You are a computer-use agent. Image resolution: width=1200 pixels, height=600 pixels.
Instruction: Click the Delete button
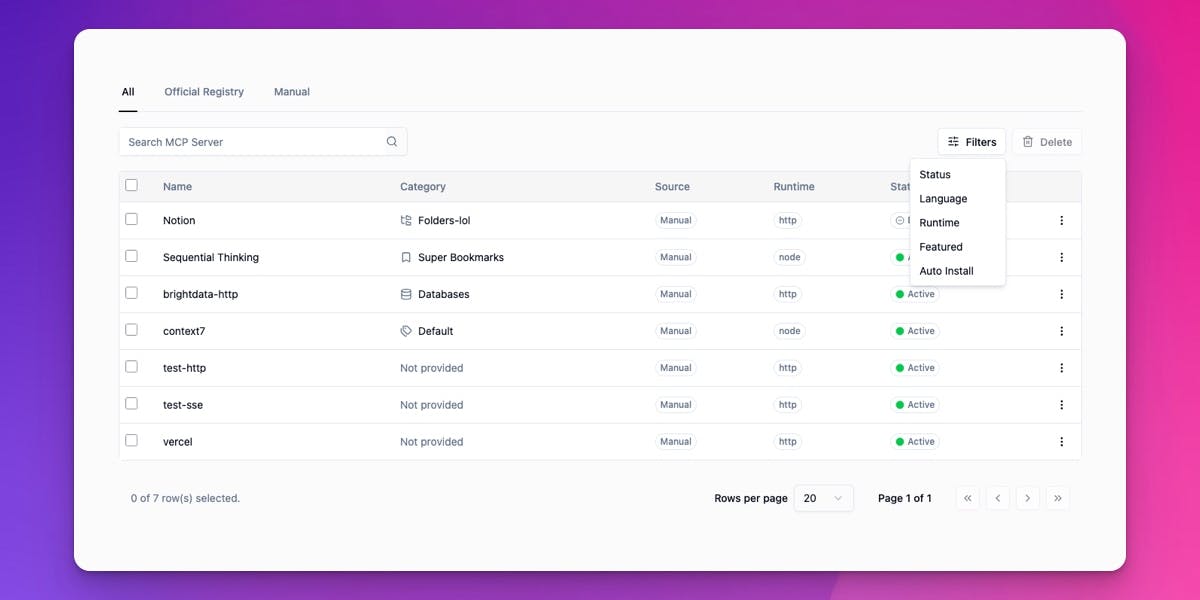pyautogui.click(x=1047, y=141)
